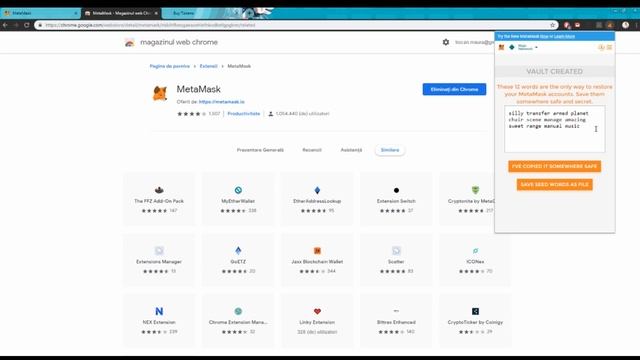Viewport: 640px width, 360px height.
Task: Bookmark this page with the star icon
Action: (x=553, y=25)
